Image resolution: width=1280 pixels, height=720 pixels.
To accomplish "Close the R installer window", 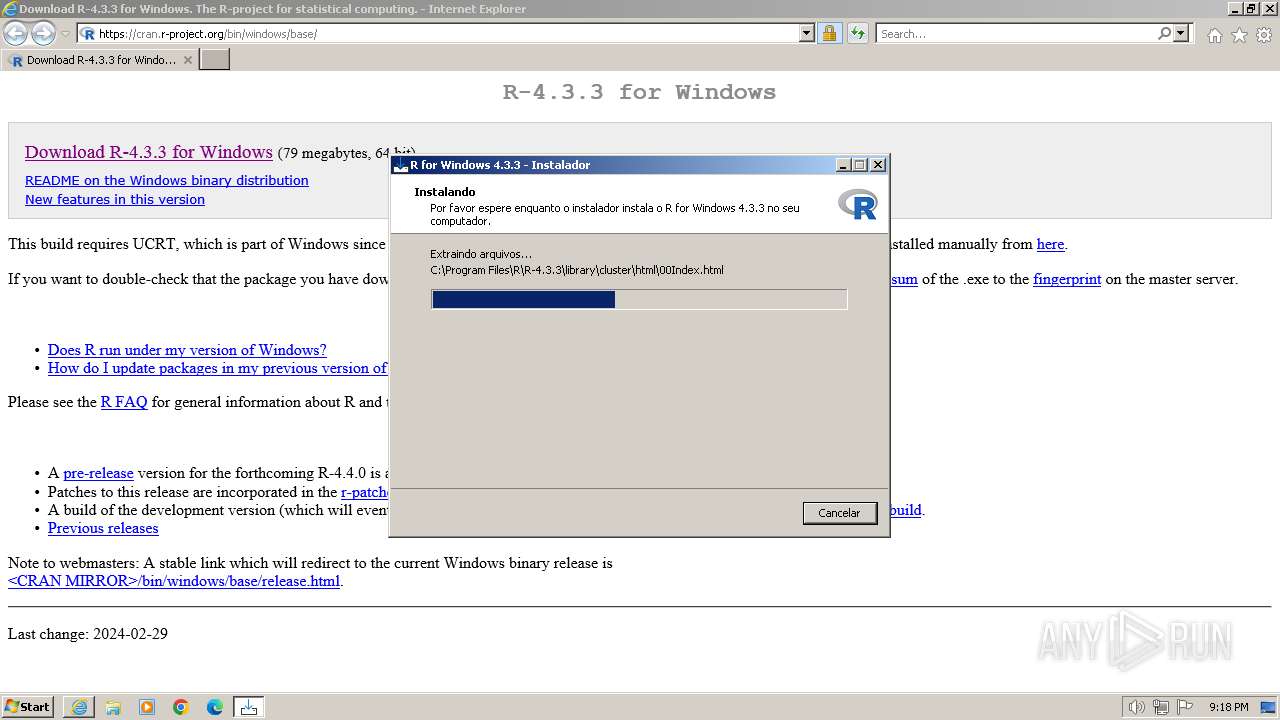I will tap(878, 165).
